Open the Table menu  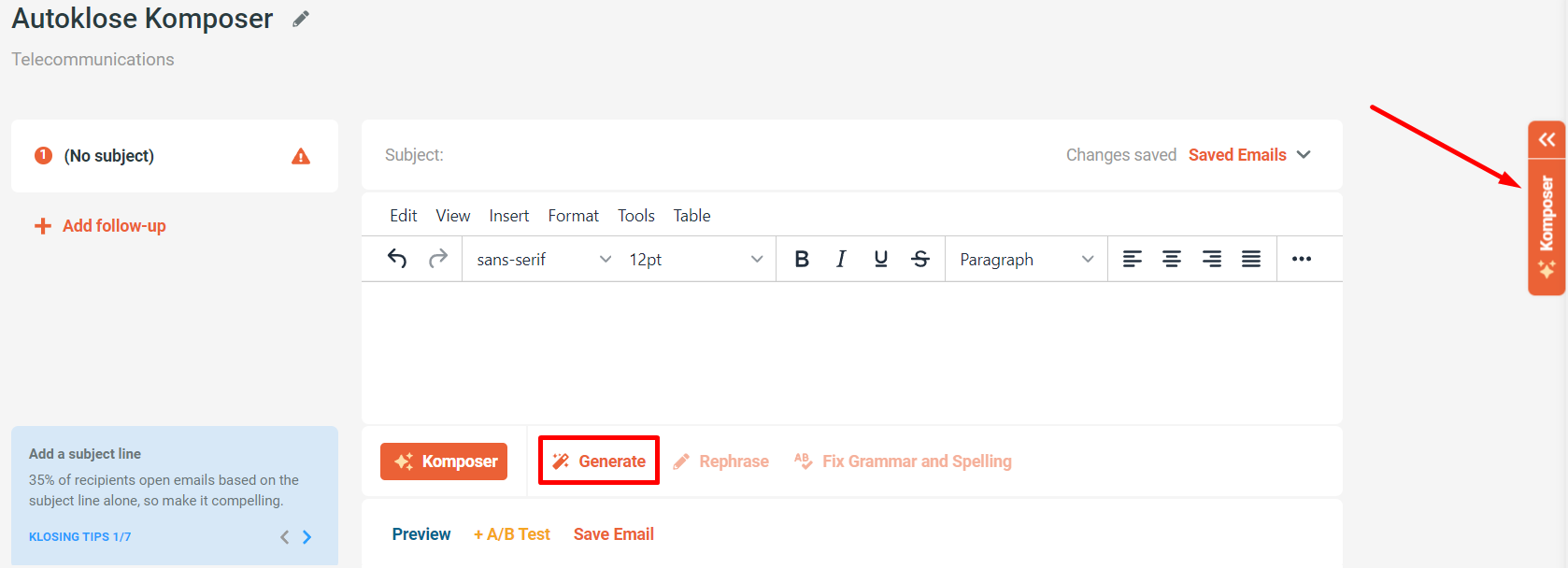692,216
